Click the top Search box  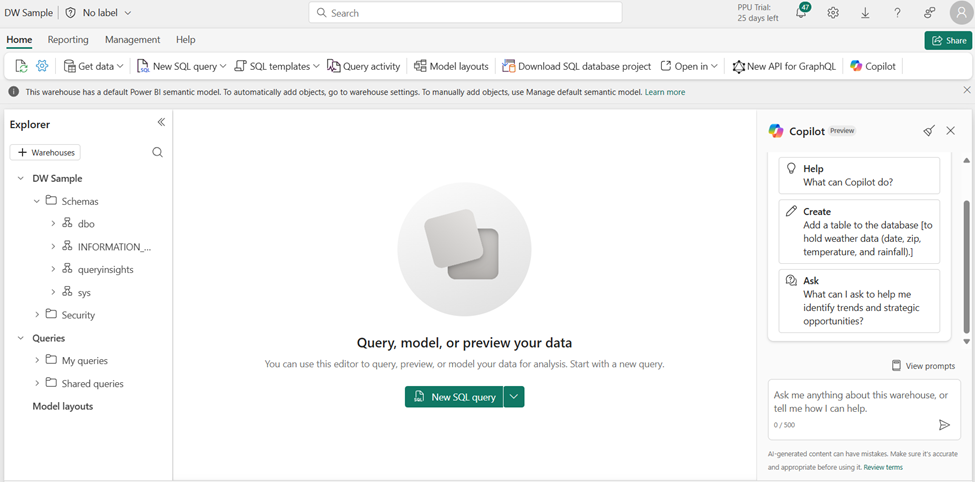[x=465, y=12]
